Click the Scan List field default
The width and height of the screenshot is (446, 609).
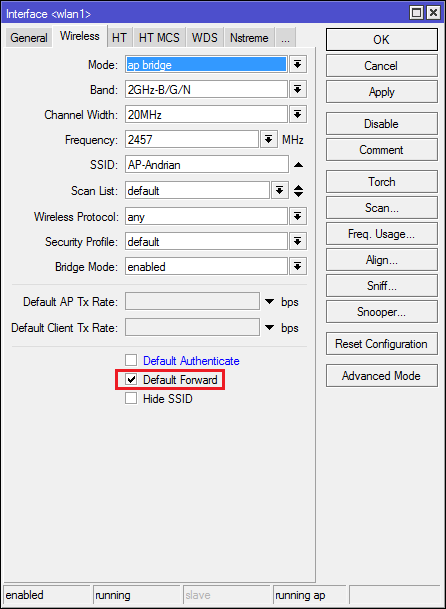pos(197,190)
